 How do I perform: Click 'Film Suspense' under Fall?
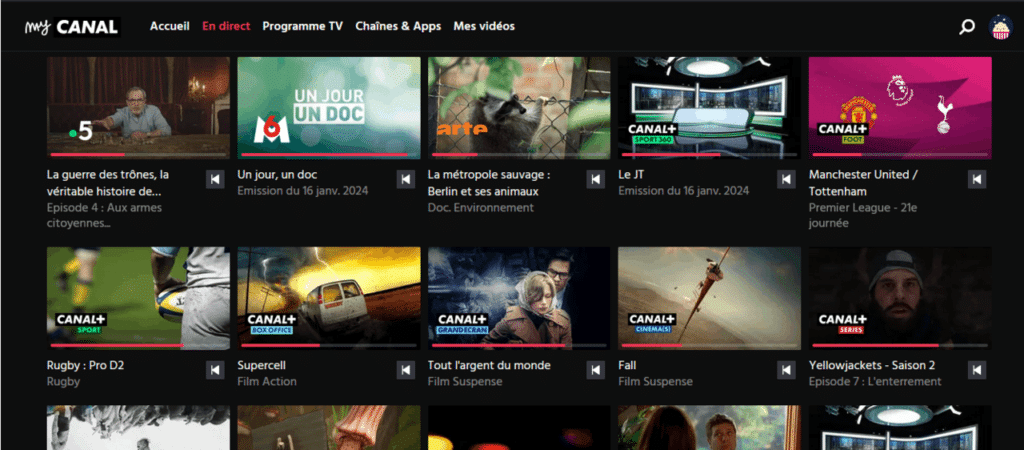point(655,381)
